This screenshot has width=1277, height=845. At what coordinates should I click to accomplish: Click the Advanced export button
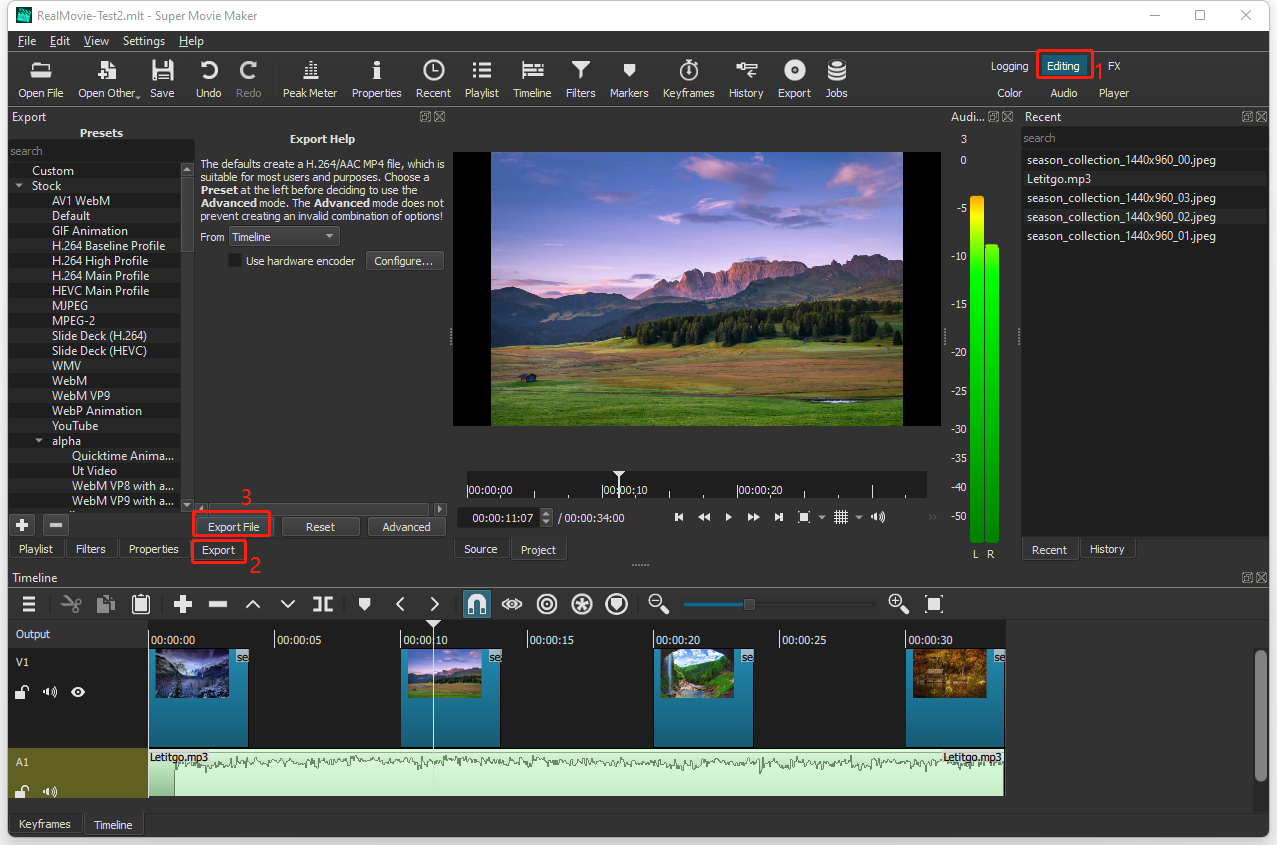coord(406,525)
